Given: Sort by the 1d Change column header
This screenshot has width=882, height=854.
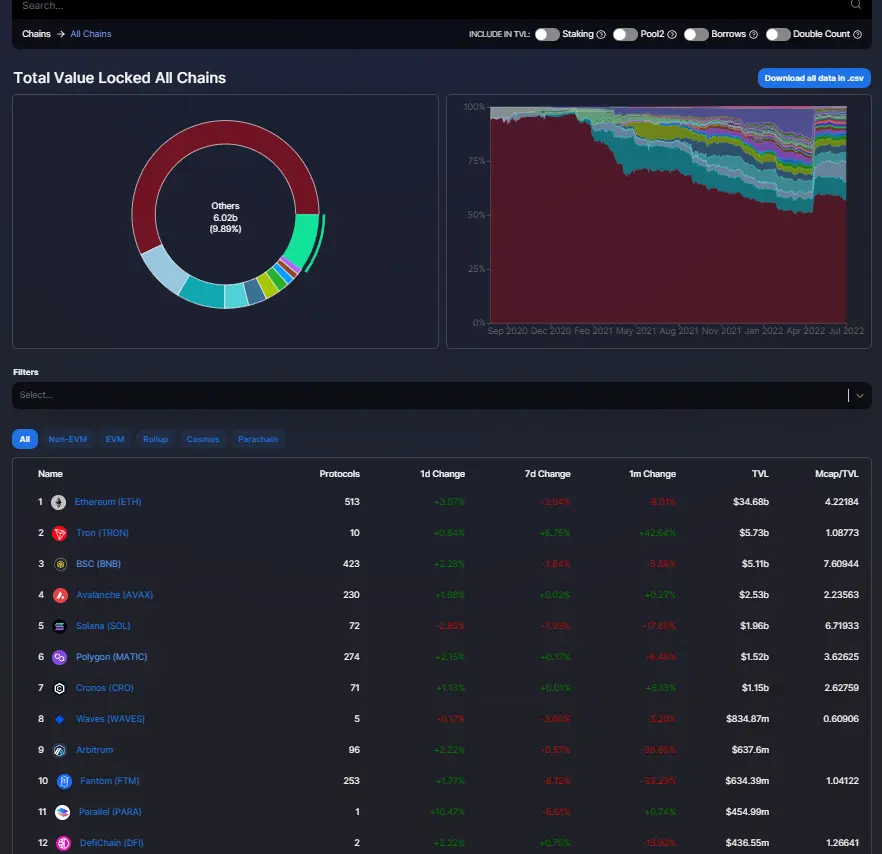Looking at the screenshot, I should coord(442,474).
